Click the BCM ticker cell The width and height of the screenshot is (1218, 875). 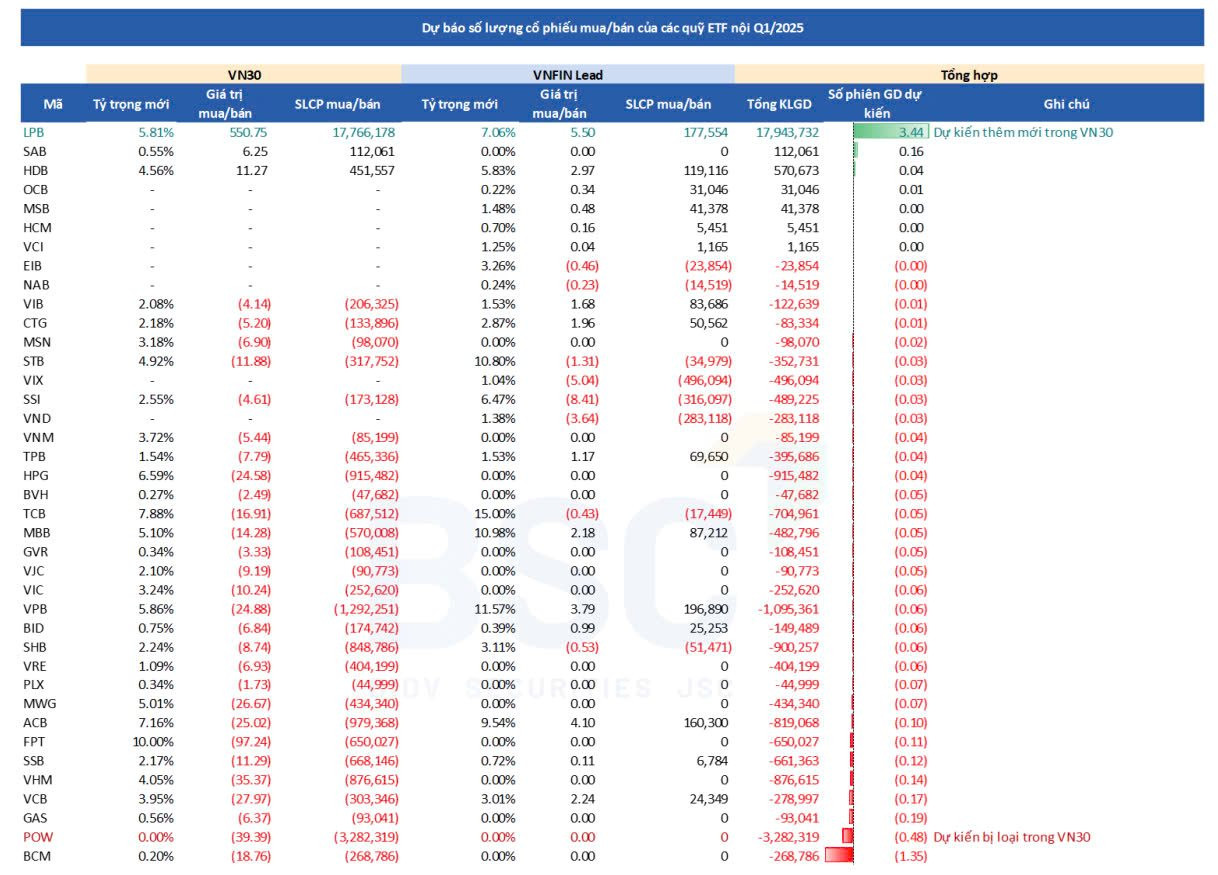35,855
